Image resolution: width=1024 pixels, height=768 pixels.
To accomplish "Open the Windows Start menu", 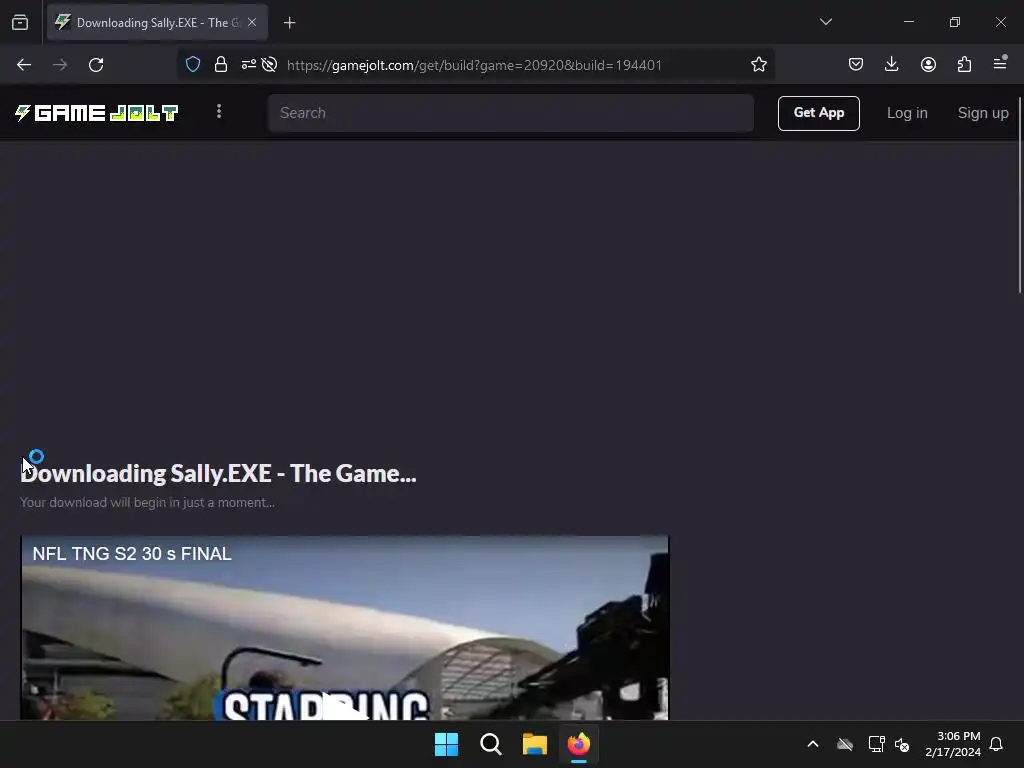I will (x=447, y=744).
